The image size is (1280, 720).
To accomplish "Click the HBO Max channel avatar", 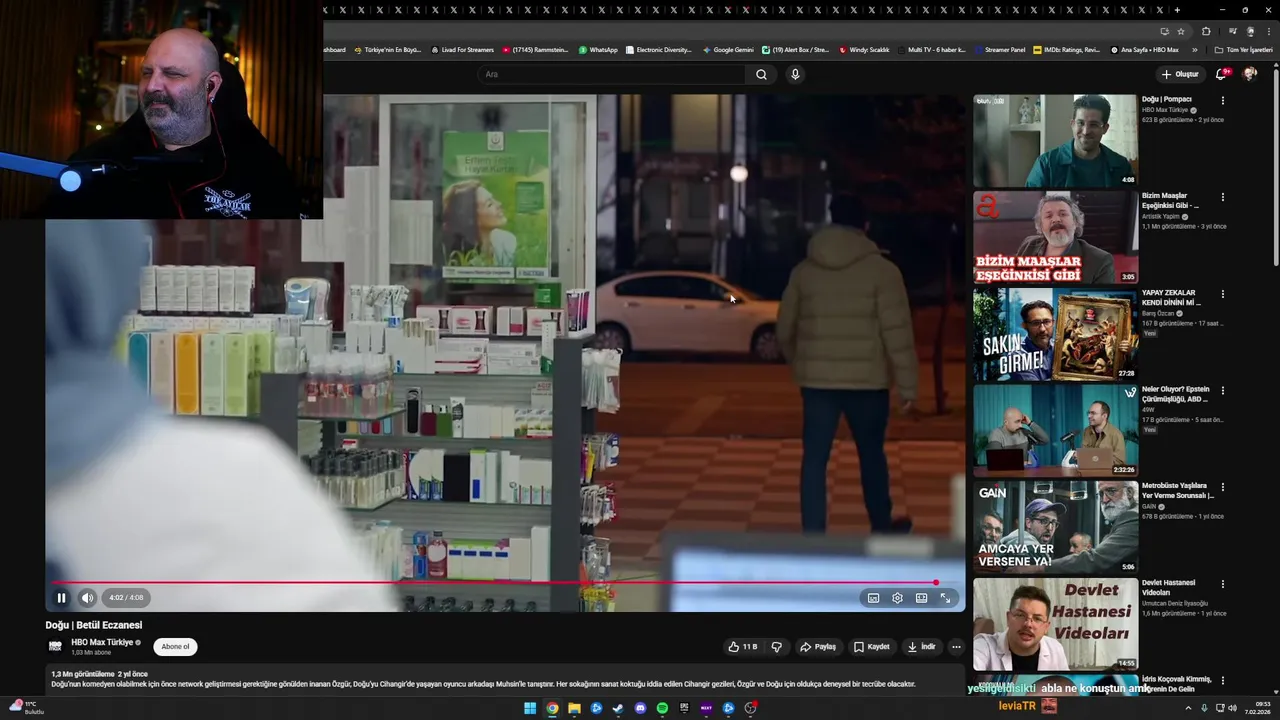I will pos(56,647).
